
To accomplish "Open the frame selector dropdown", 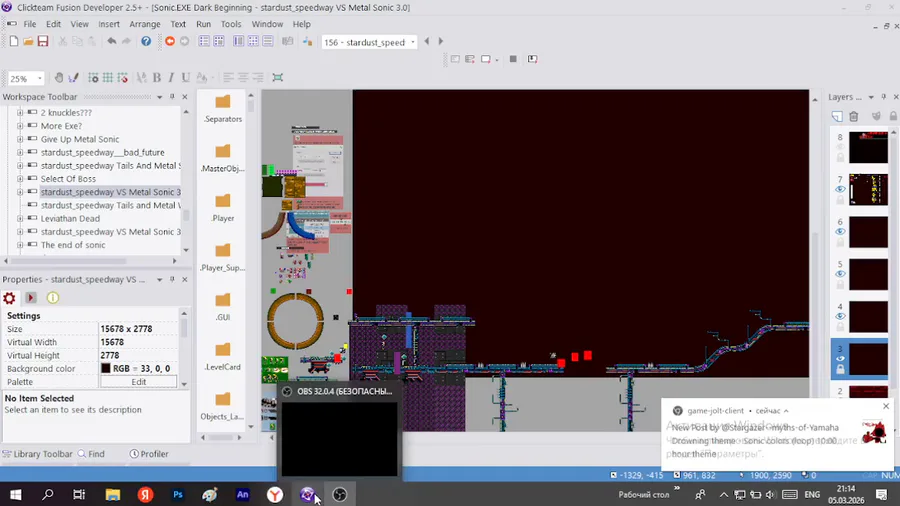I will [x=413, y=42].
